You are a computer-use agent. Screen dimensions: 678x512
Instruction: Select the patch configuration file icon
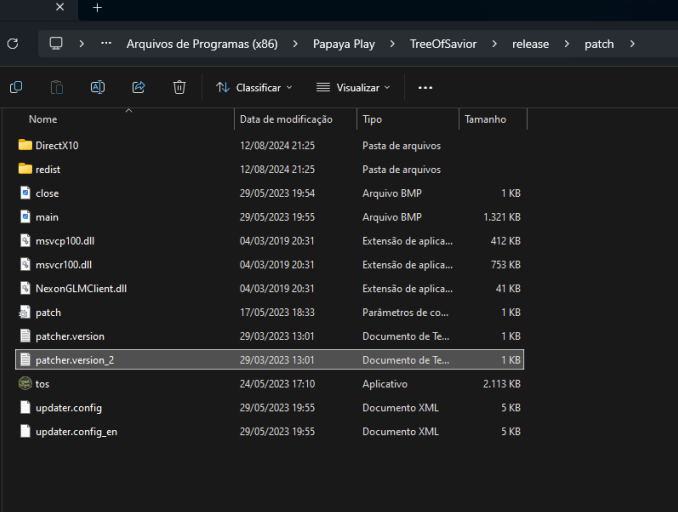(25, 312)
